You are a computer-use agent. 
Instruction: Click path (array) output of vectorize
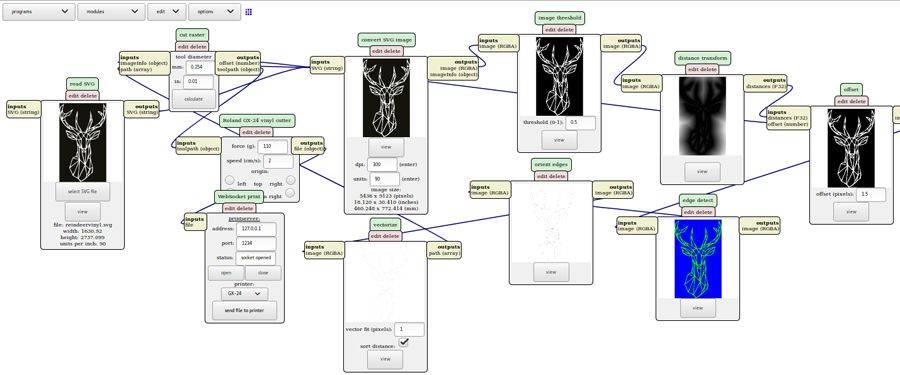tap(444, 253)
